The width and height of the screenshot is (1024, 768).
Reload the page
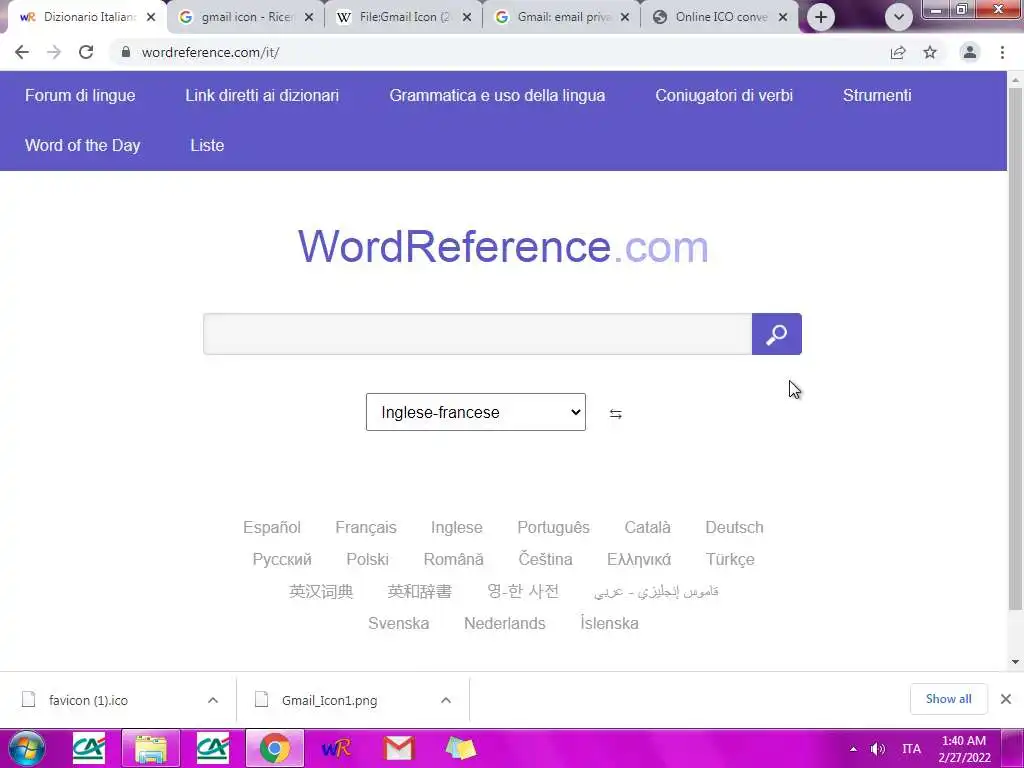click(x=86, y=52)
